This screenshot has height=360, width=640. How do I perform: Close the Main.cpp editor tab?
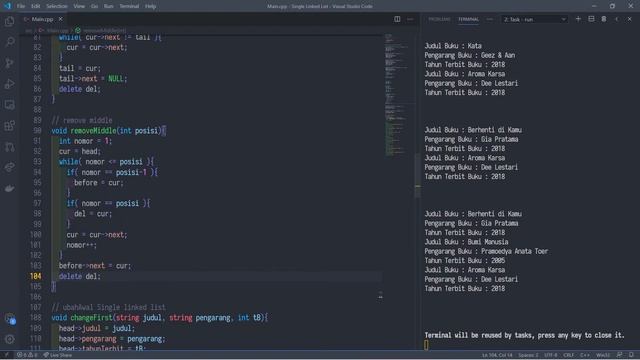point(60,19)
